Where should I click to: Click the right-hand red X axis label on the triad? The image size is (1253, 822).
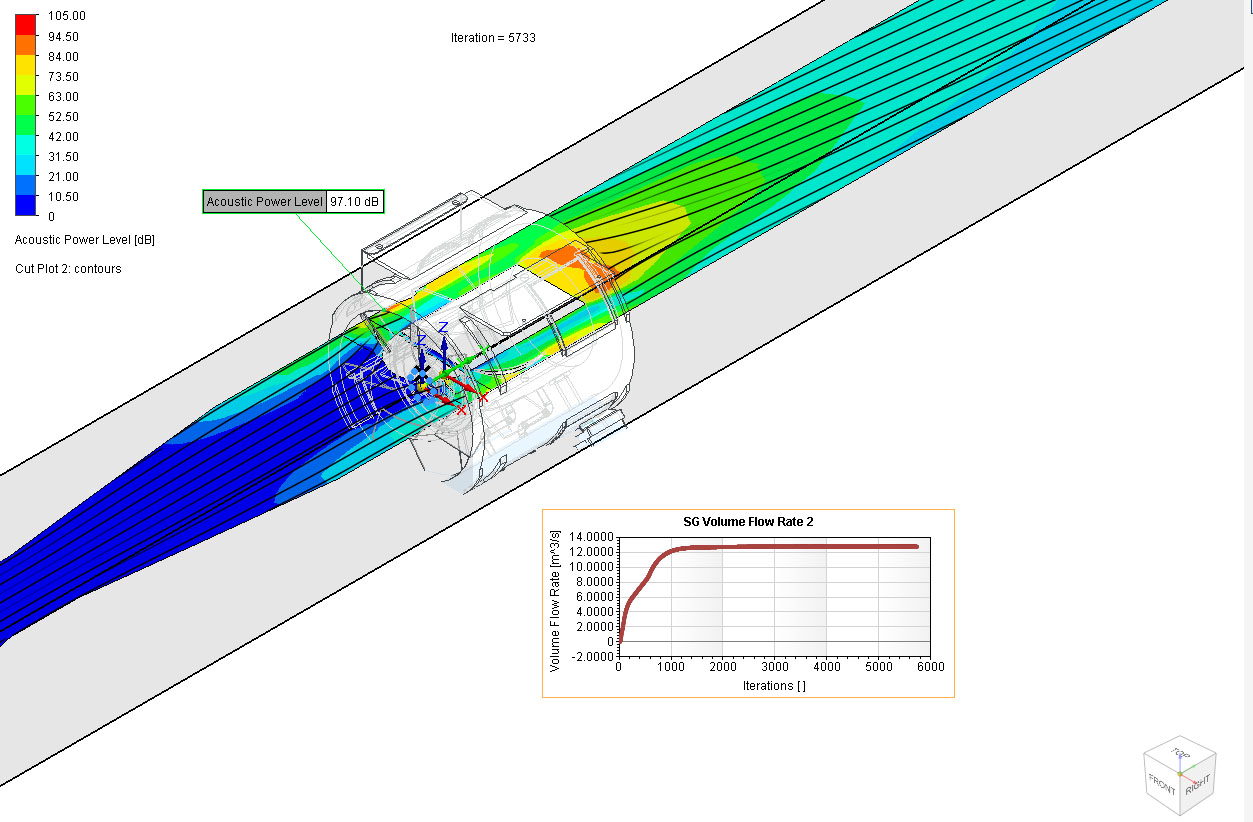click(x=483, y=398)
